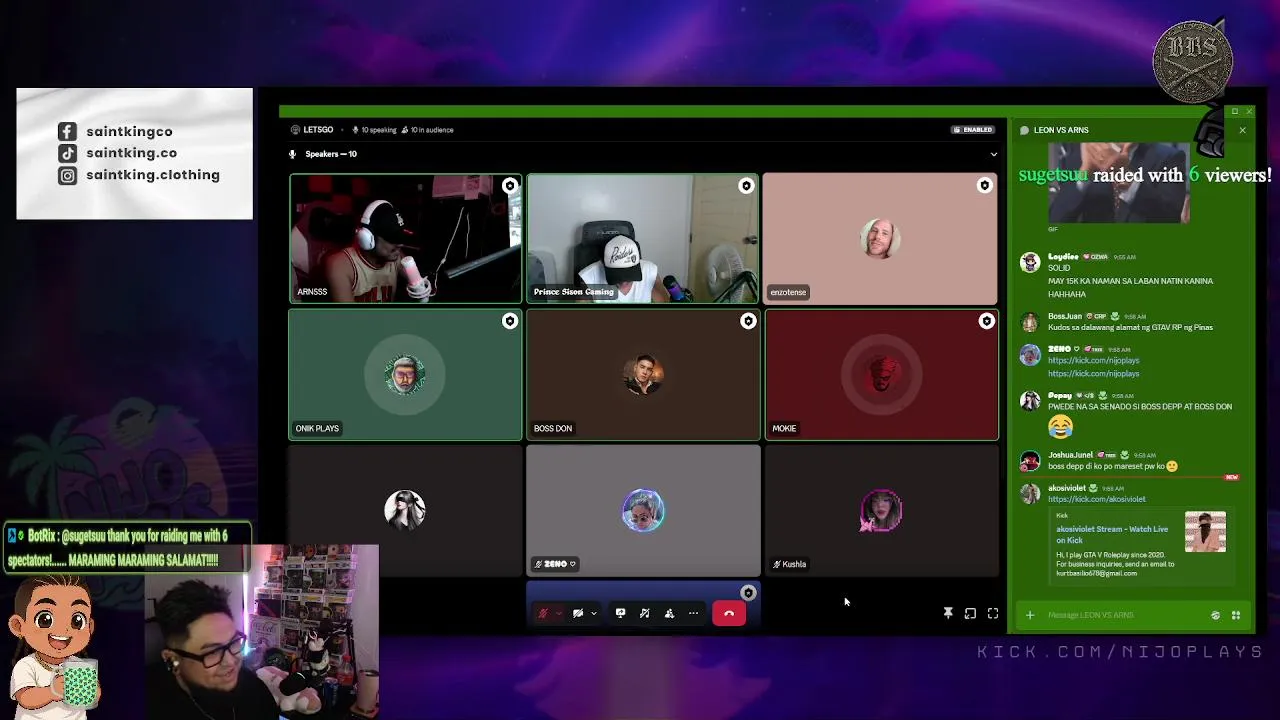This screenshot has height=720, width=1280.
Task: Click the pop-out window icon
Action: [970, 613]
